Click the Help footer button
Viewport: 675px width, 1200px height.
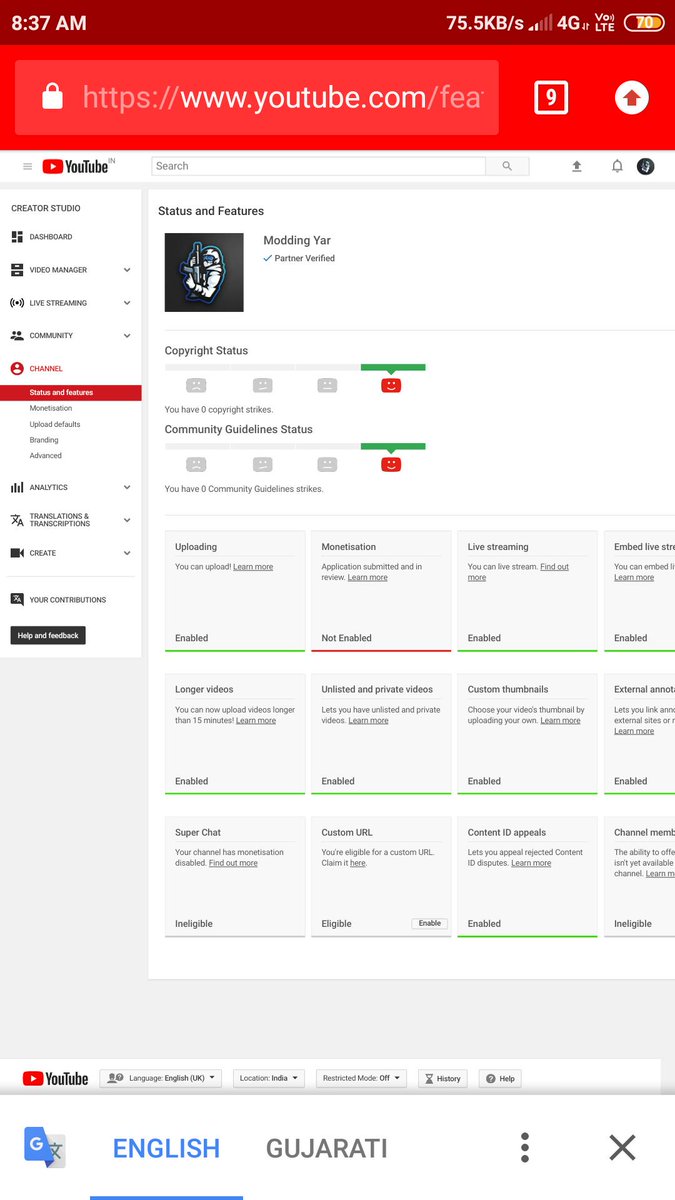coord(501,1078)
